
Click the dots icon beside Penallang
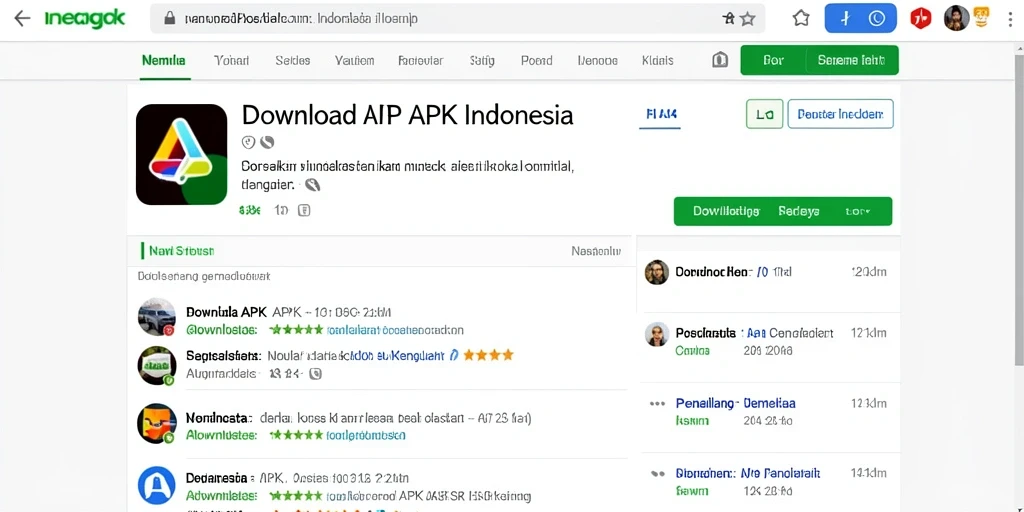(657, 404)
